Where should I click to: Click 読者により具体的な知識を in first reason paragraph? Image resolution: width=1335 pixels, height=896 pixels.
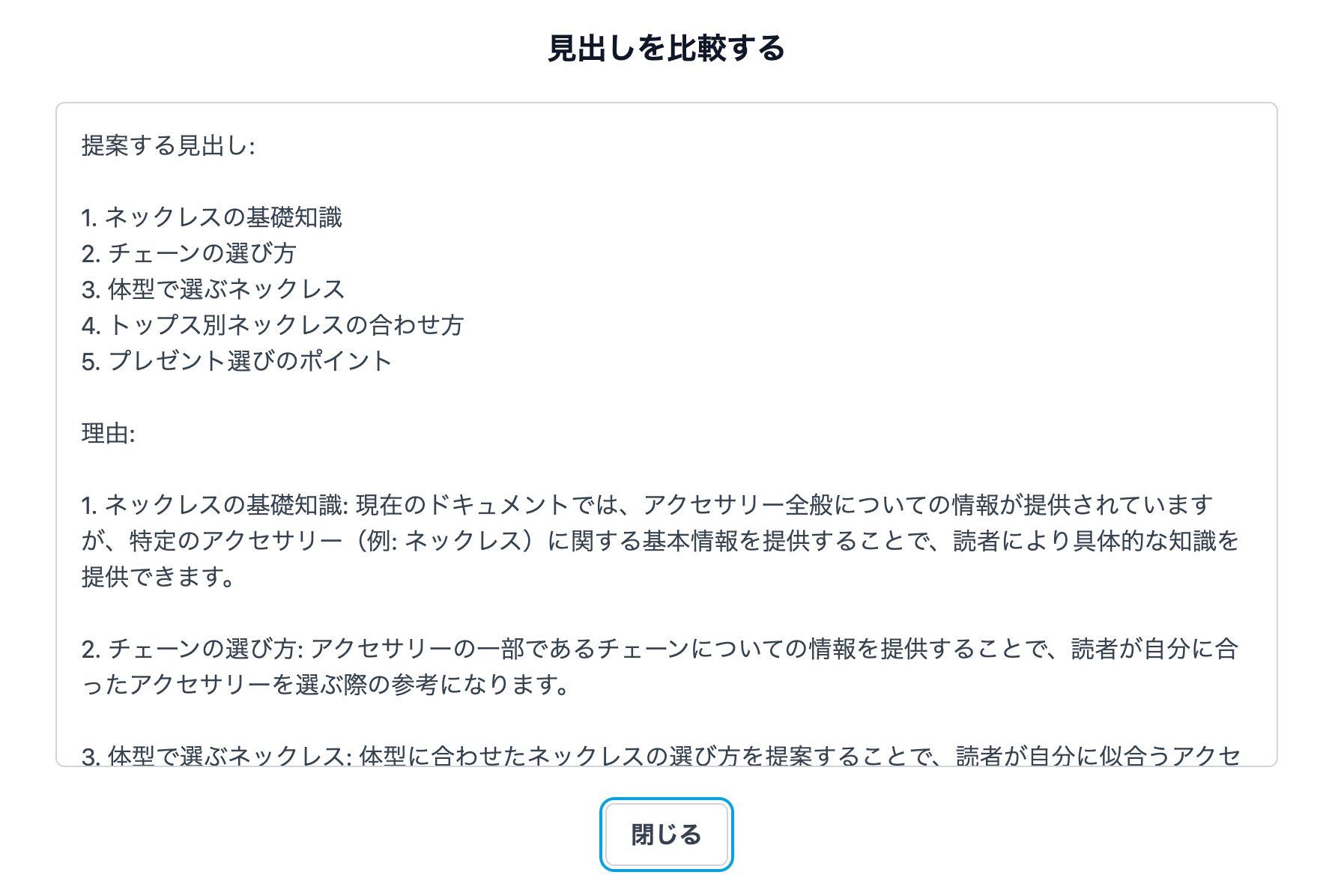point(1095,541)
